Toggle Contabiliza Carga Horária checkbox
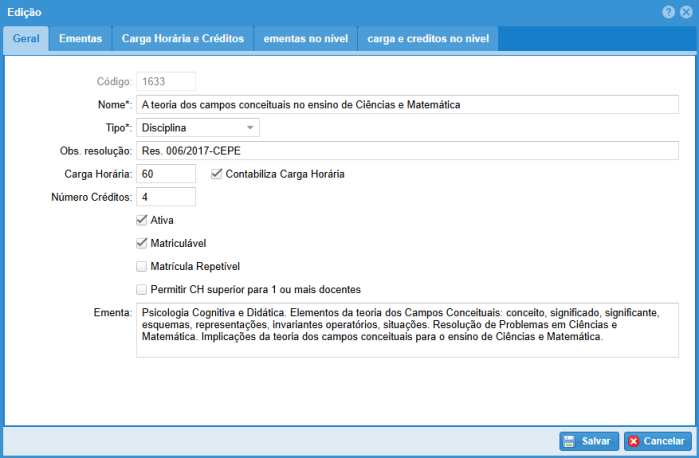699x458 pixels. pos(217,173)
